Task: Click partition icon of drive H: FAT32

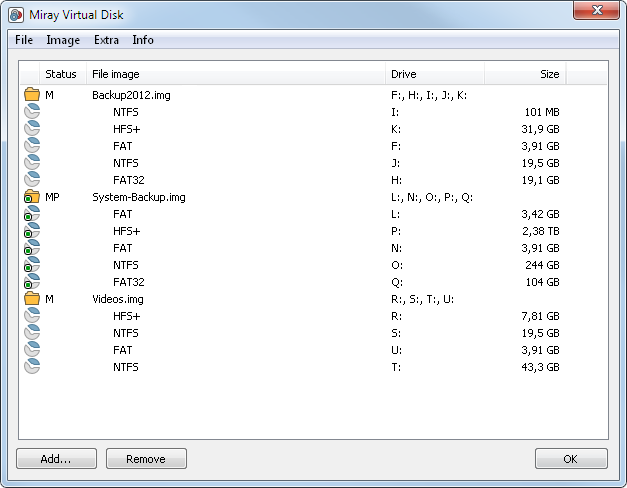Action: (32, 180)
